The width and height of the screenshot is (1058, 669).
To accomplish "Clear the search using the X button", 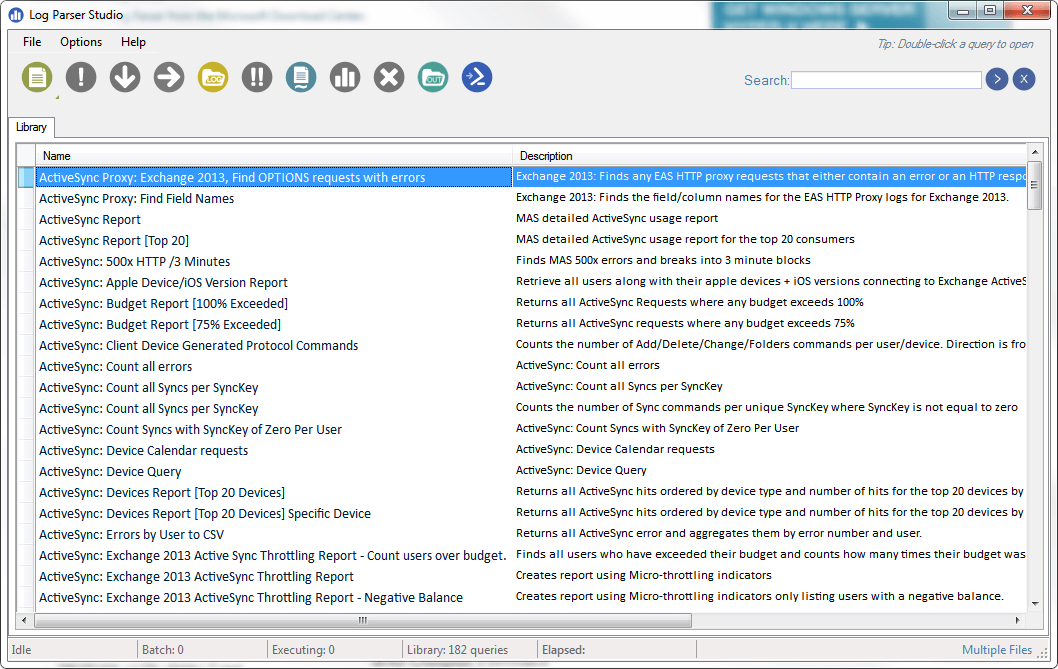I will pos(1023,79).
